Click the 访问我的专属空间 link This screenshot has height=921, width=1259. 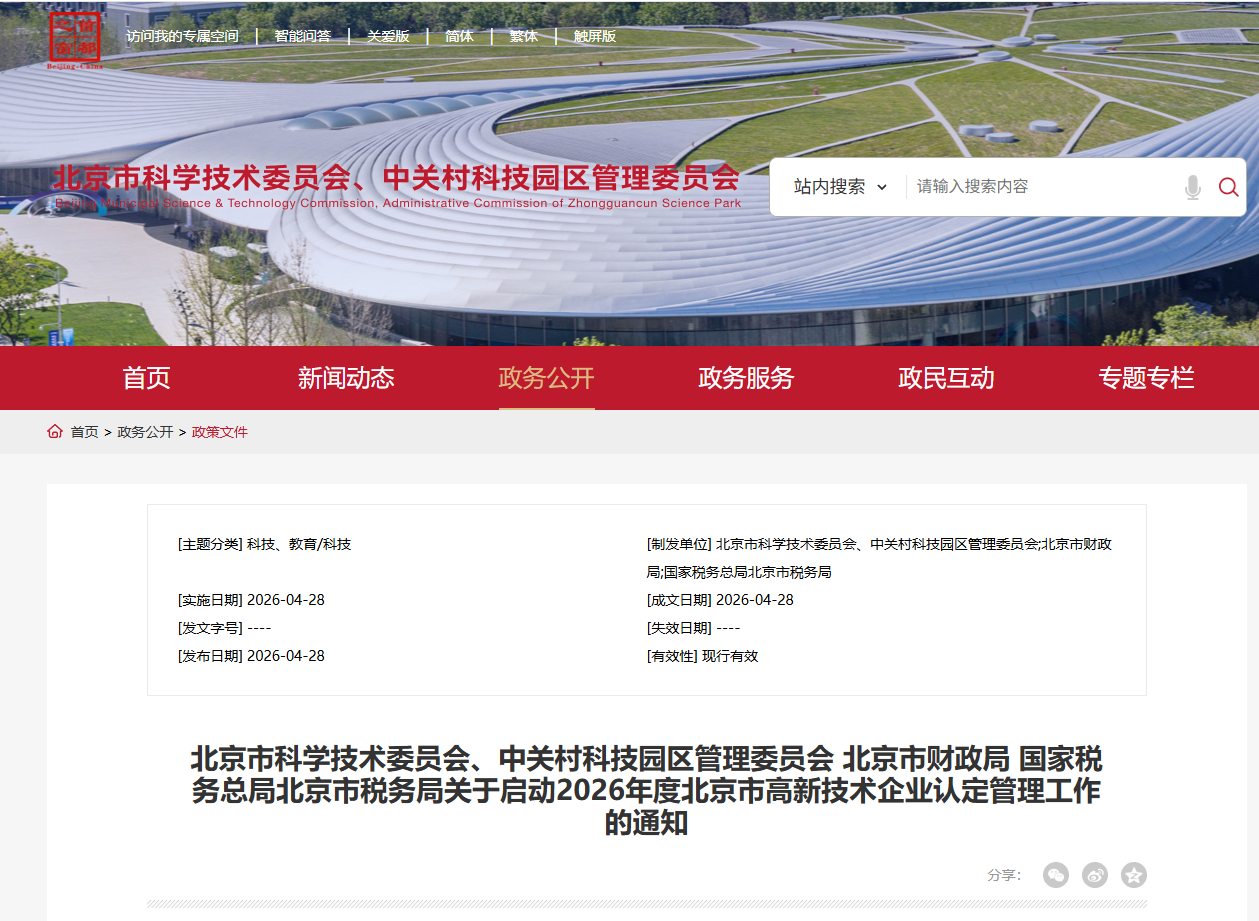click(182, 36)
